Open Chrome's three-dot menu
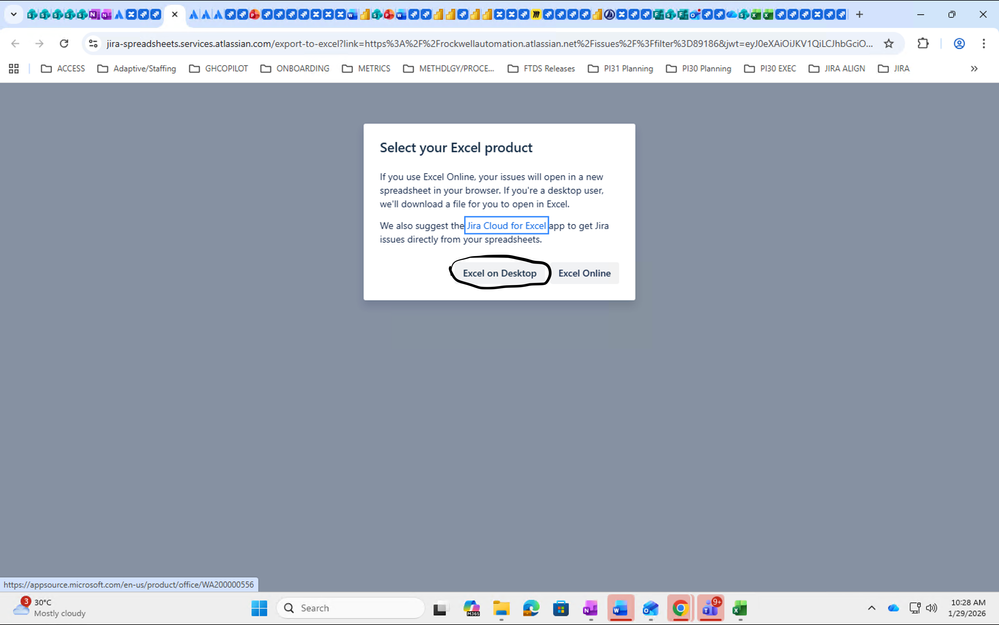The width and height of the screenshot is (999, 625). tap(984, 43)
